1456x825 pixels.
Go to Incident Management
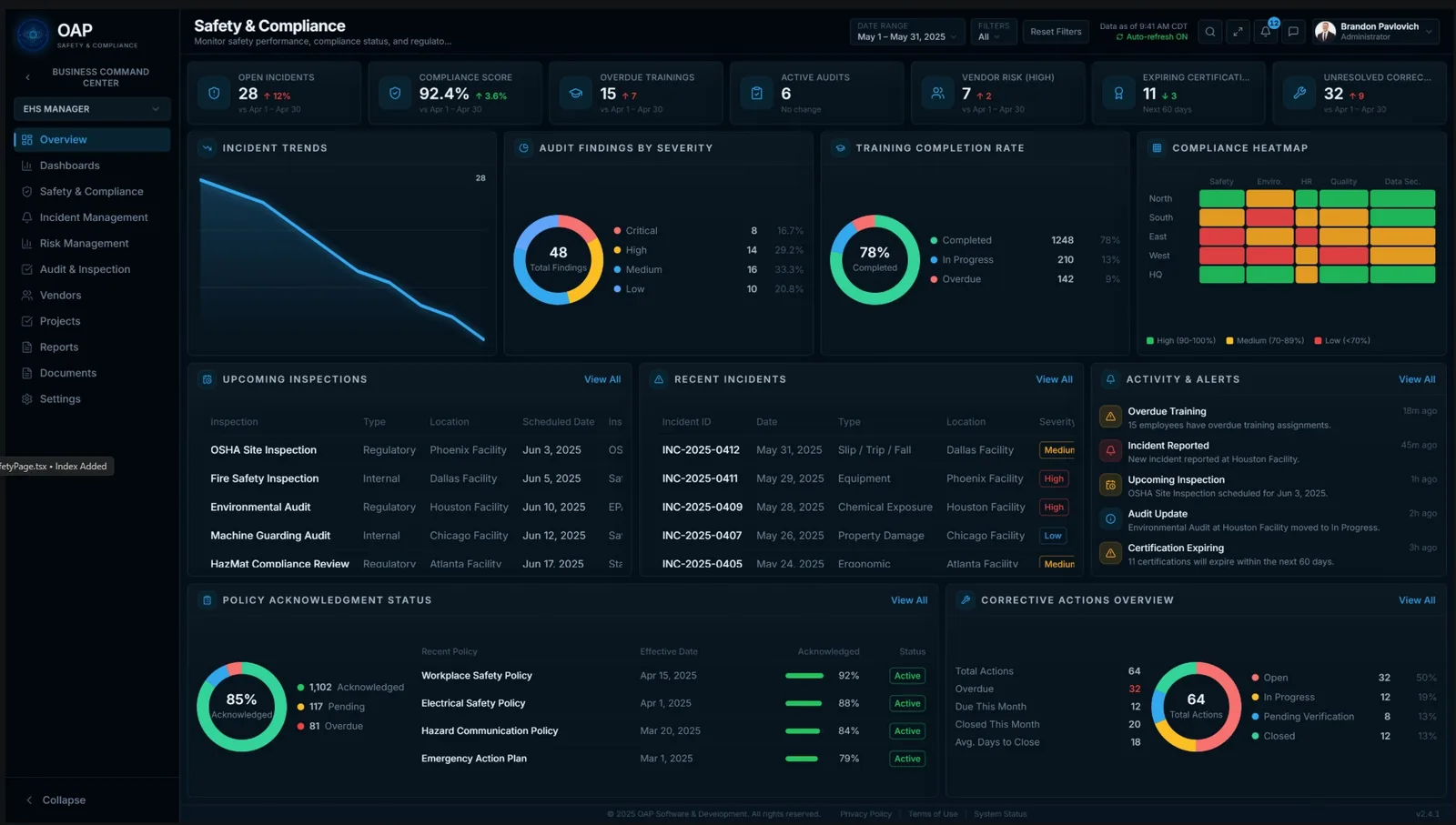tap(92, 217)
